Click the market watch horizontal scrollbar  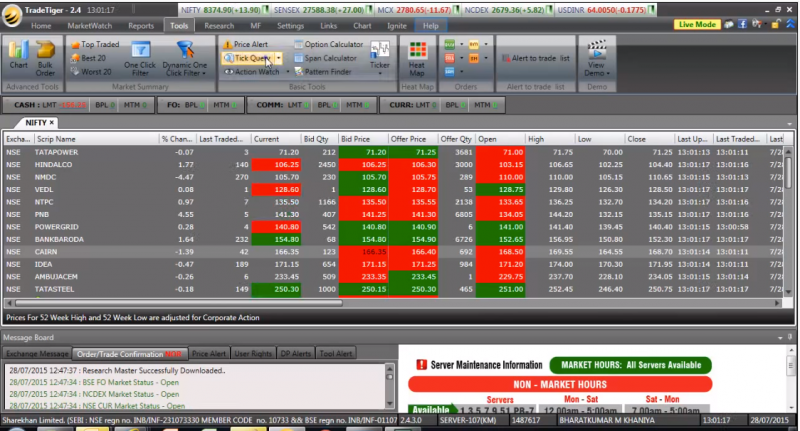pos(179,303)
